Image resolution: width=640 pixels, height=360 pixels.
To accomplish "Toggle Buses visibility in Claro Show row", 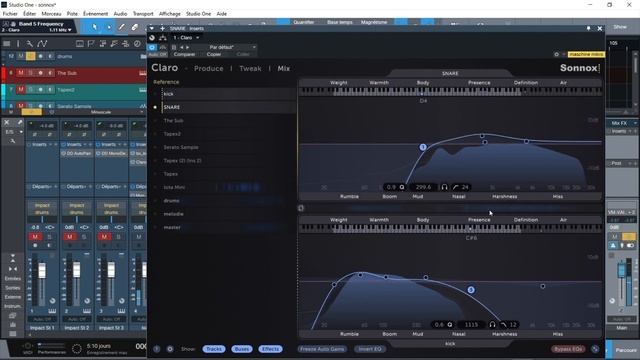I will click(242, 349).
